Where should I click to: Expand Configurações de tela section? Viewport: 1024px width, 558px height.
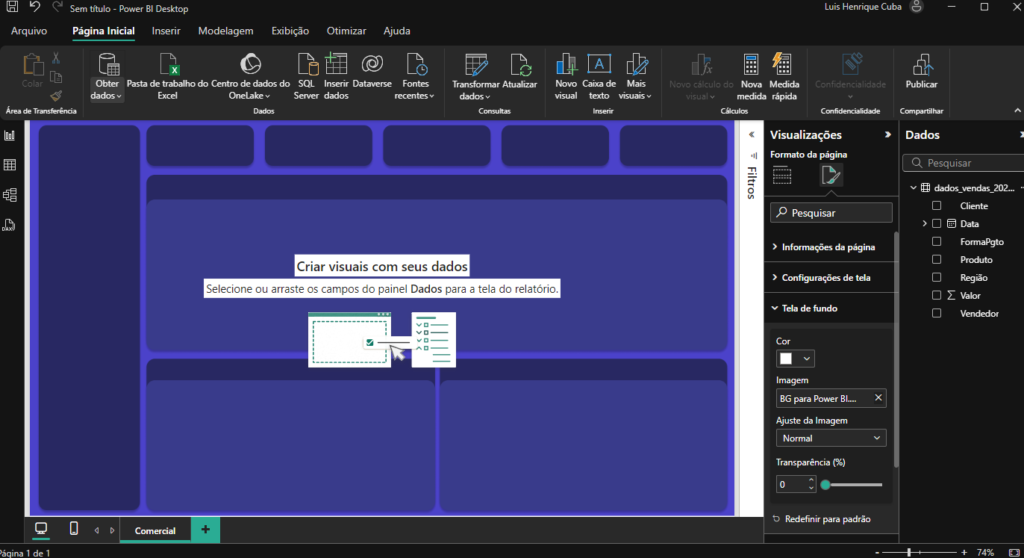[828, 278]
